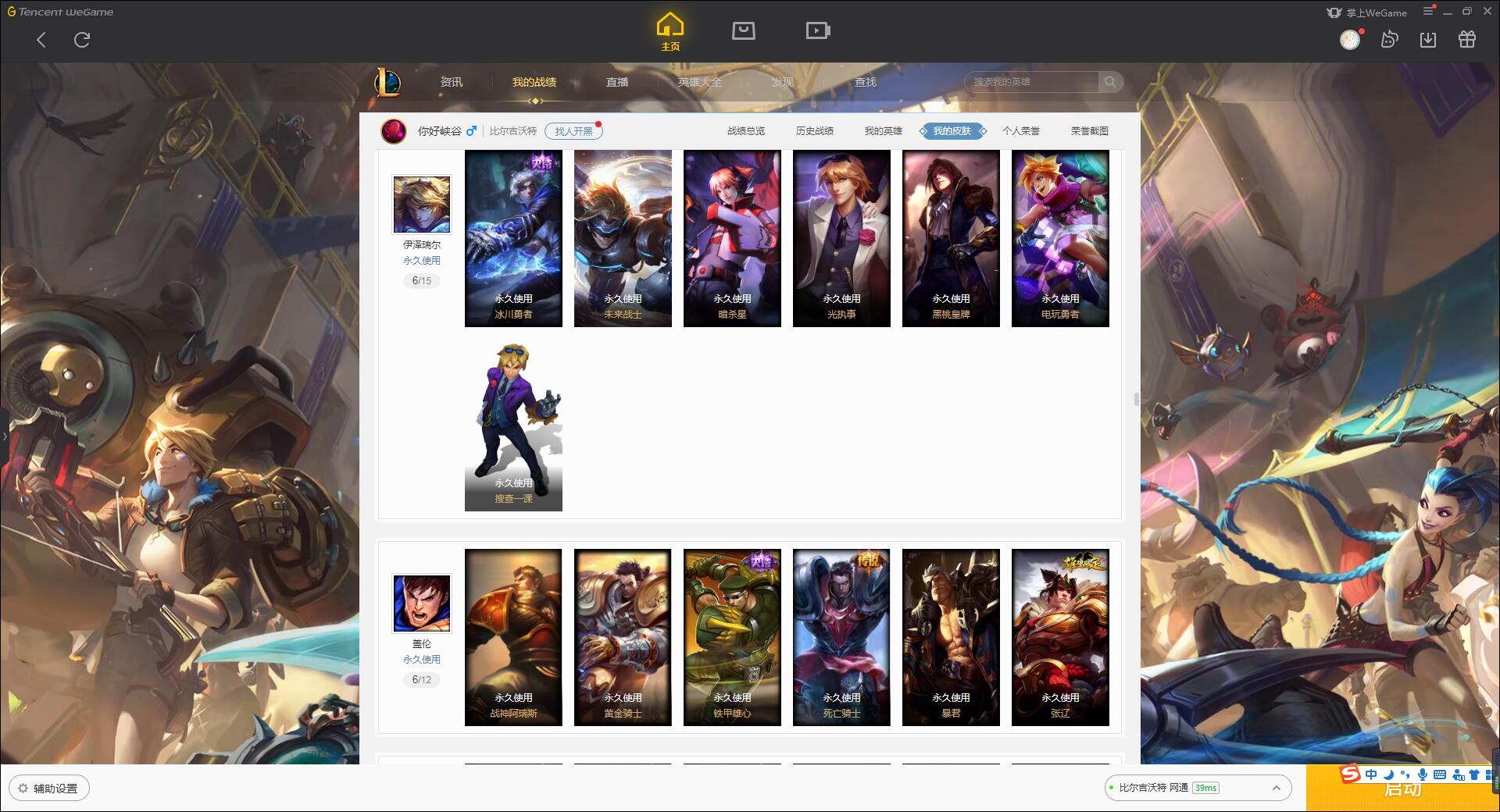Open the 死亡骑士 skin card
The height and width of the screenshot is (812, 1500).
841,638
